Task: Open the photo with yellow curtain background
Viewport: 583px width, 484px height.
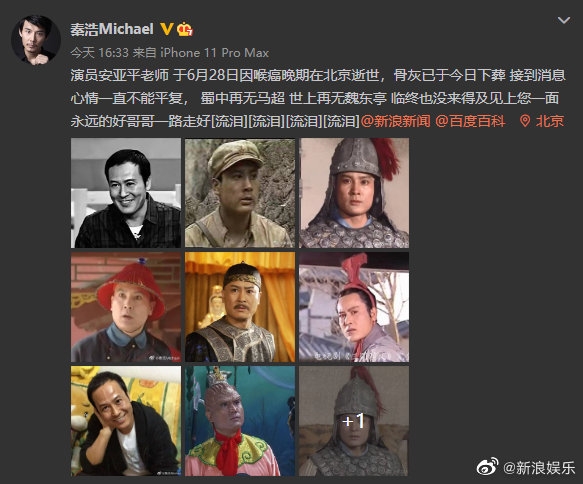Action: [240, 307]
